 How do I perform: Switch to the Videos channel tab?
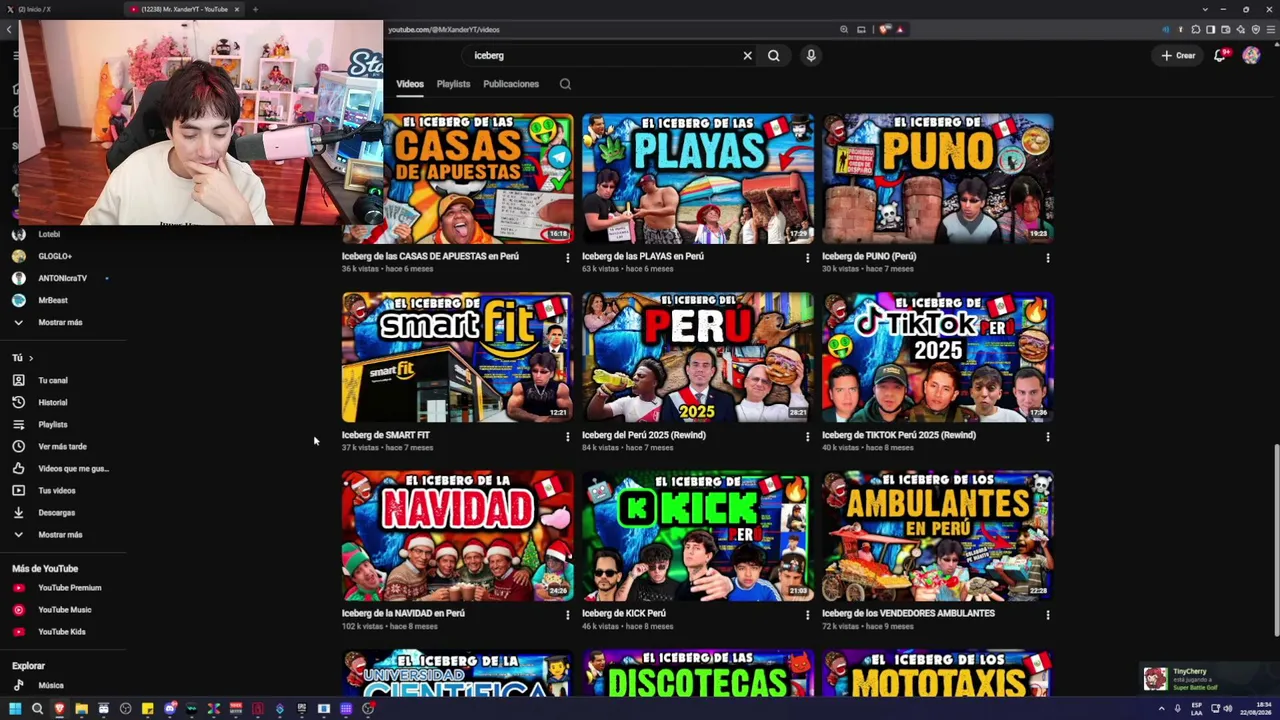tap(410, 84)
